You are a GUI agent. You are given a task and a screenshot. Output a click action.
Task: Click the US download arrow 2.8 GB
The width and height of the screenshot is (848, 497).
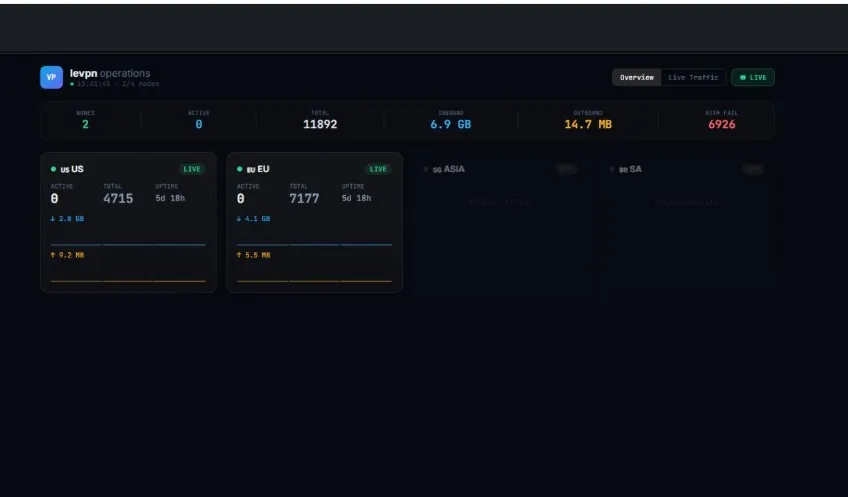tap(67, 218)
